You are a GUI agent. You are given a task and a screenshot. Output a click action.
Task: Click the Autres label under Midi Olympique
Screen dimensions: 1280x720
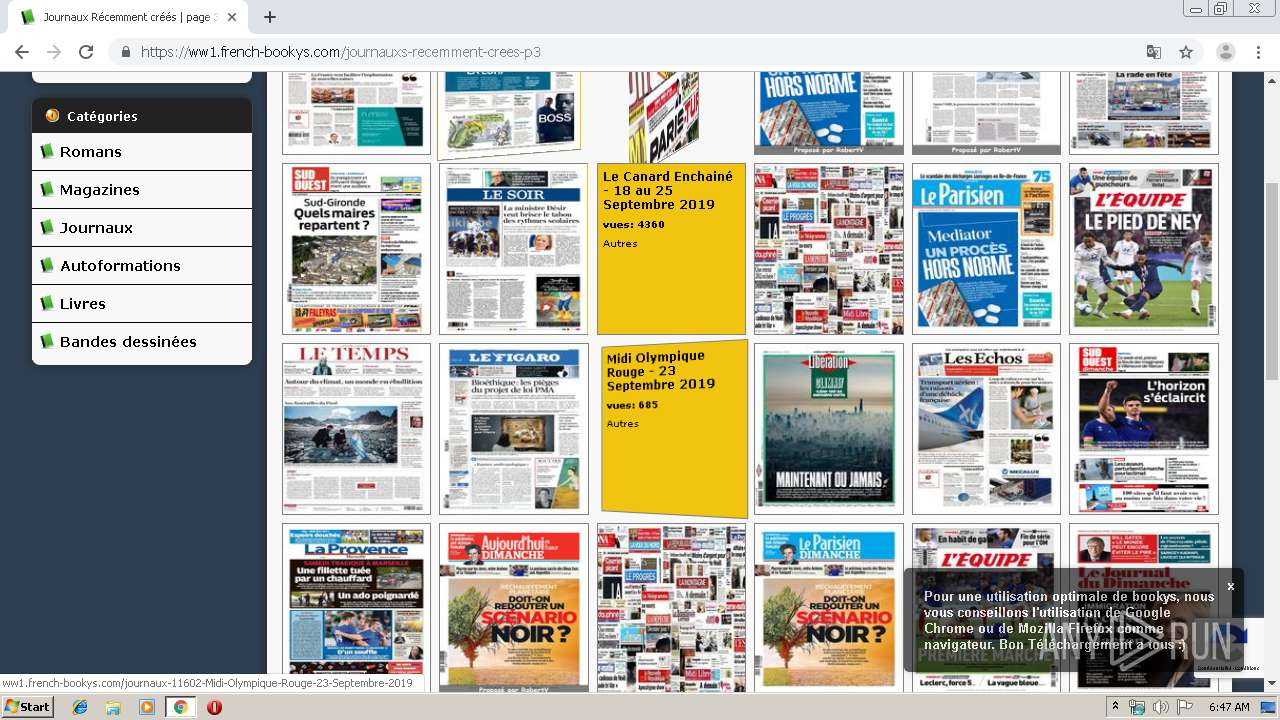point(622,424)
